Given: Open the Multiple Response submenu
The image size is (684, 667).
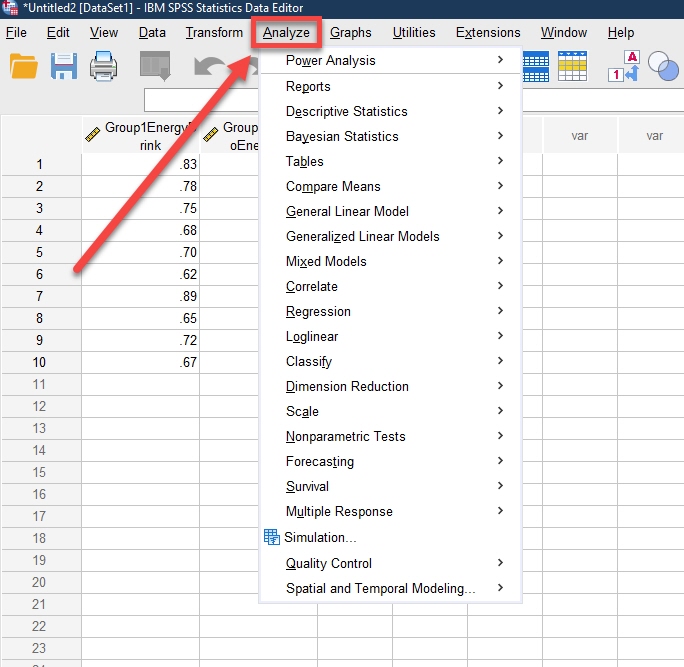Looking at the screenshot, I should click(390, 511).
